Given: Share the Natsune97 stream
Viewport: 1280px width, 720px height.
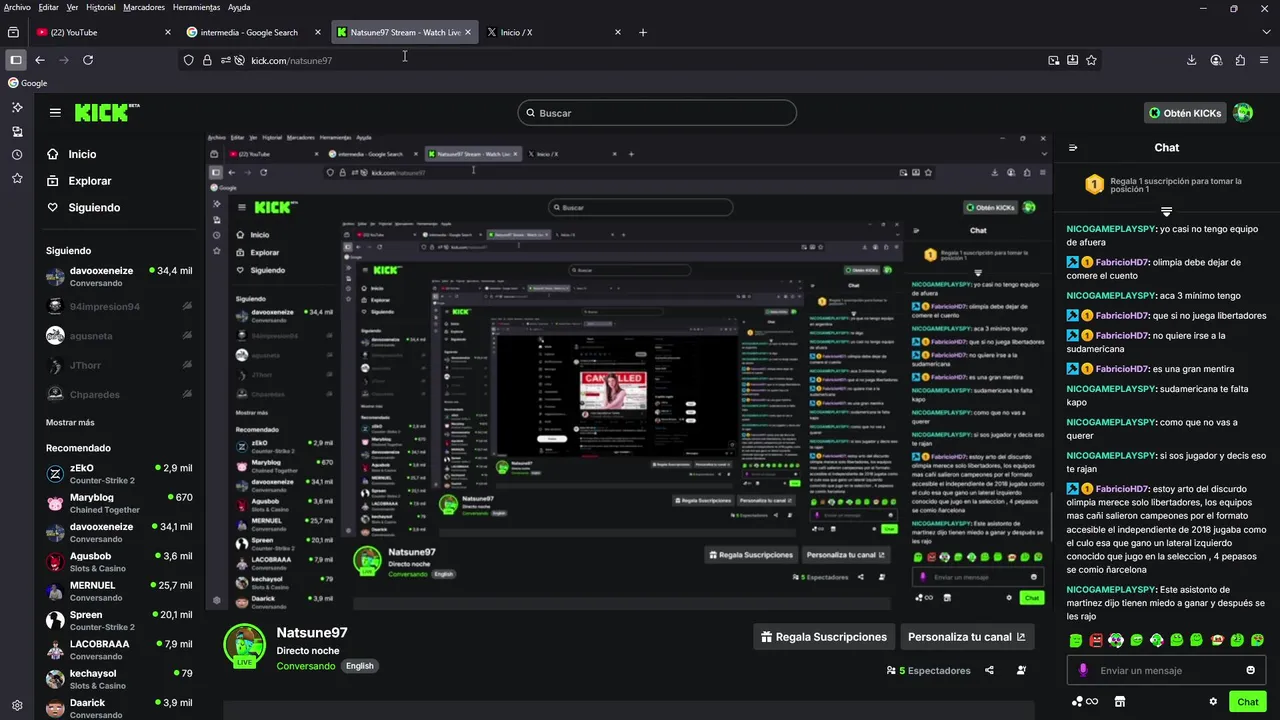Looking at the screenshot, I should pyautogui.click(x=989, y=671).
